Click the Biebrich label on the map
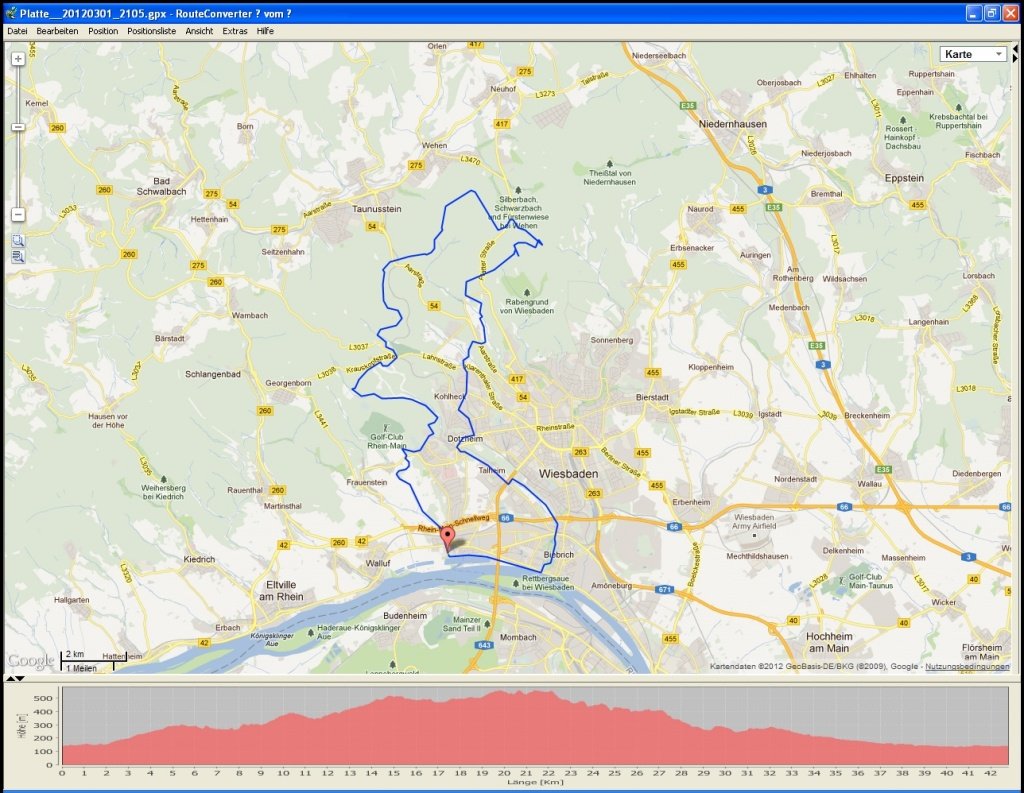The image size is (1024, 793). coord(559,555)
